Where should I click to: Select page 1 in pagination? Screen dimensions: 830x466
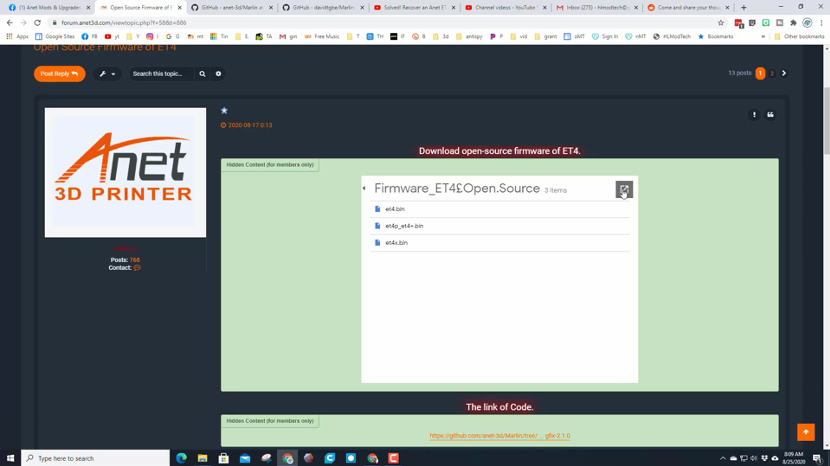(760, 74)
